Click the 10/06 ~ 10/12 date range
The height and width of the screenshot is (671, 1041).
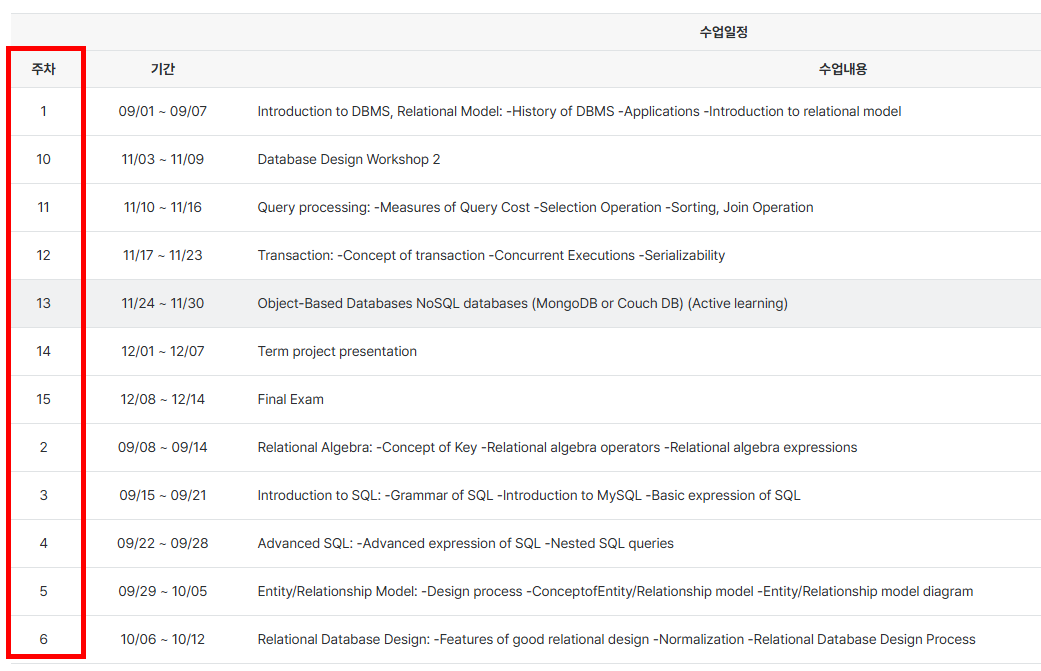pyautogui.click(x=162, y=639)
